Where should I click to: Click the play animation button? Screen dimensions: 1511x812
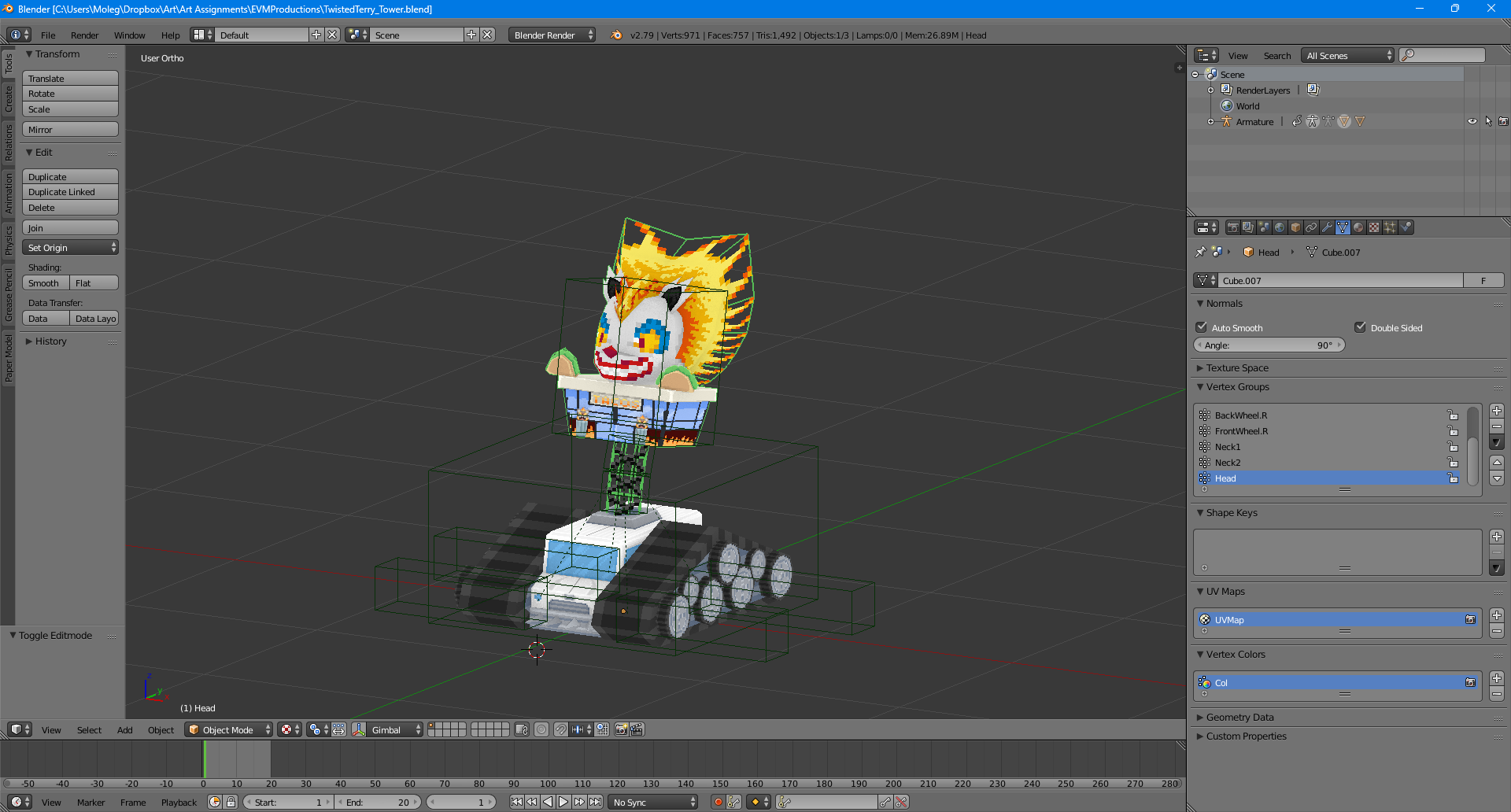pos(563,802)
